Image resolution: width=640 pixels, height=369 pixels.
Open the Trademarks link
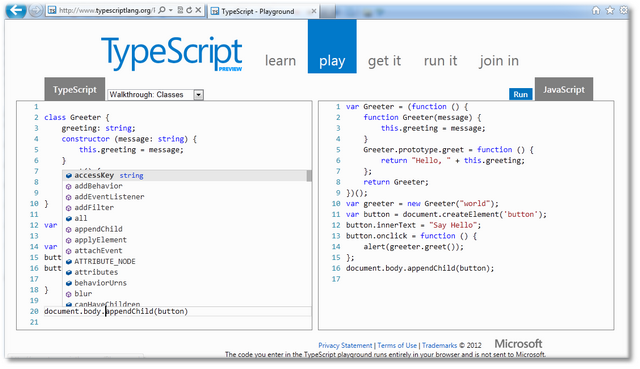tap(440, 345)
